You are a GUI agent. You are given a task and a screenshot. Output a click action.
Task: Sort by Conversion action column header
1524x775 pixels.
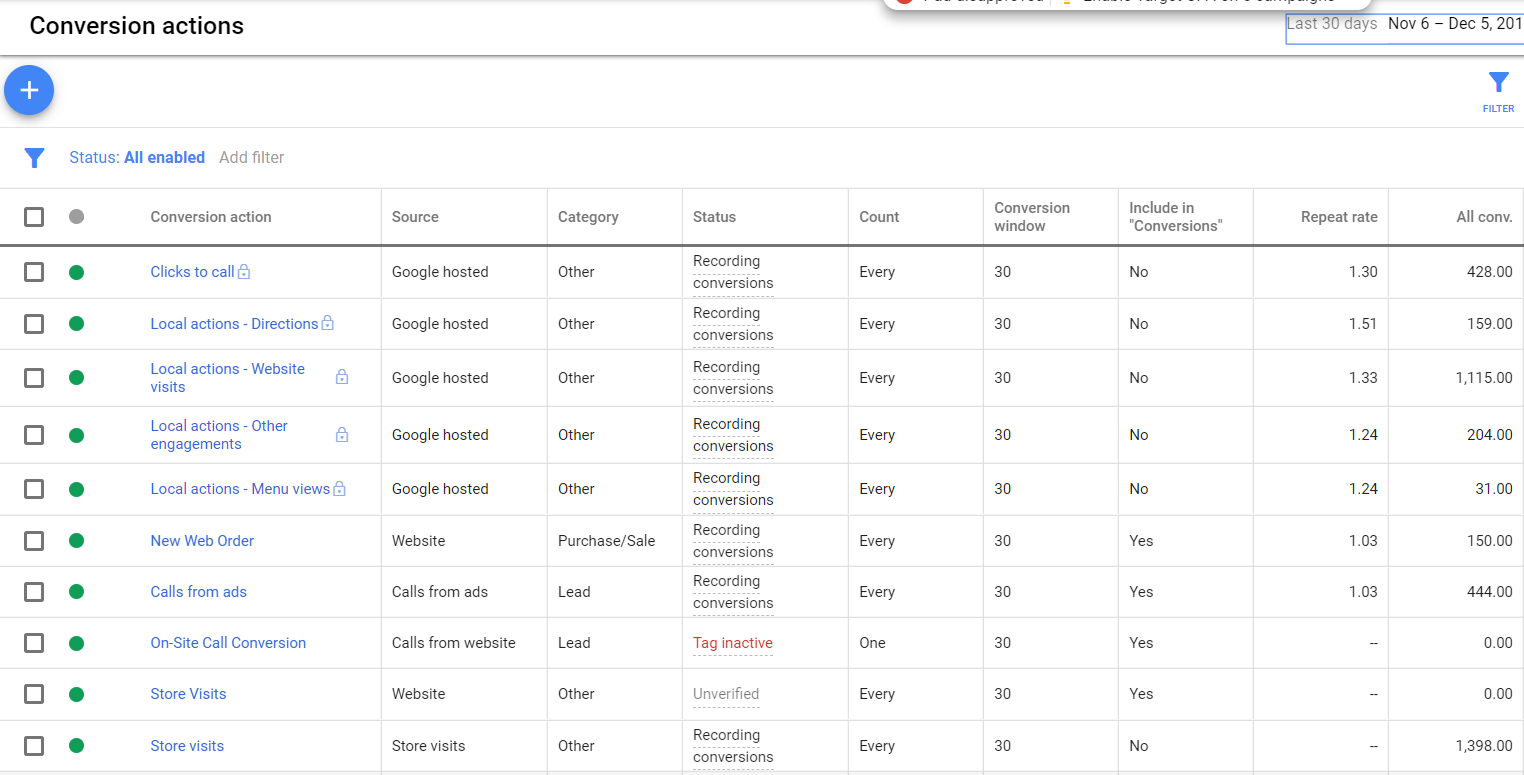pyautogui.click(x=211, y=217)
